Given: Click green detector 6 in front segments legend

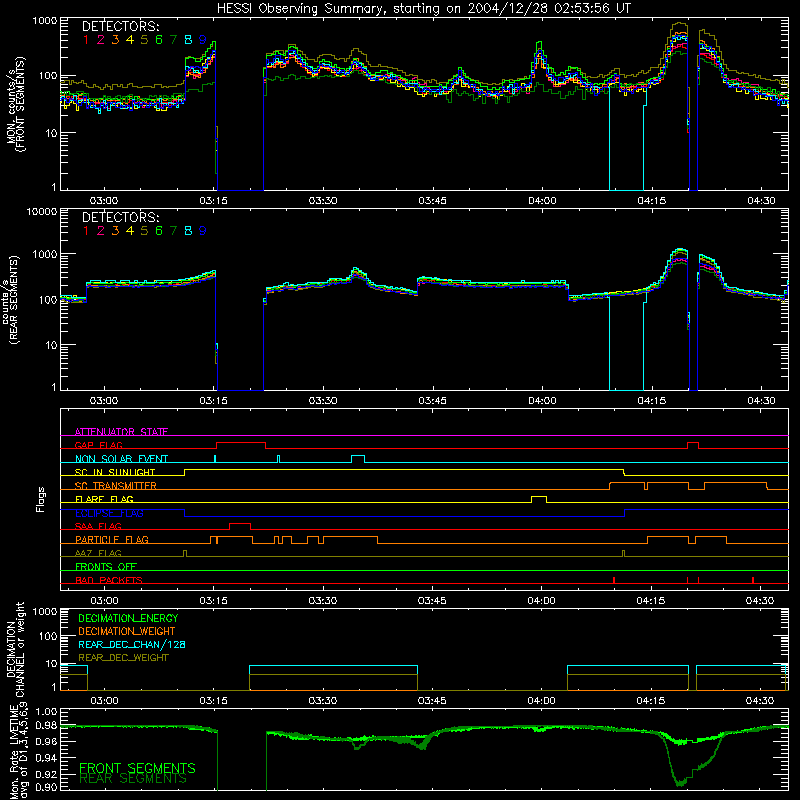Looking at the screenshot, I should pos(159,40).
